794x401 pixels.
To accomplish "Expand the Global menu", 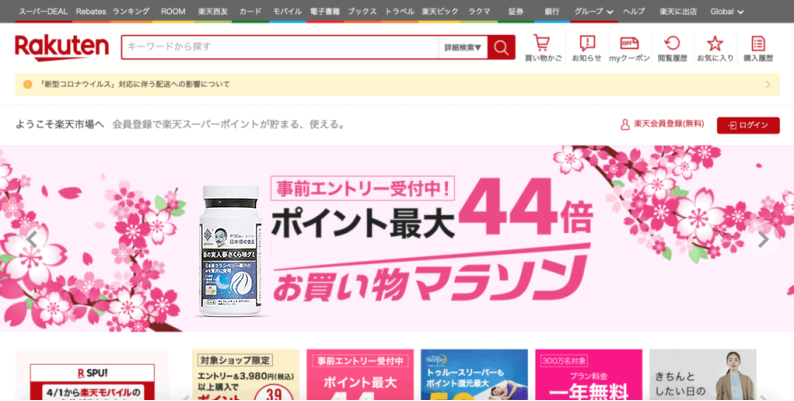I will [727, 11].
